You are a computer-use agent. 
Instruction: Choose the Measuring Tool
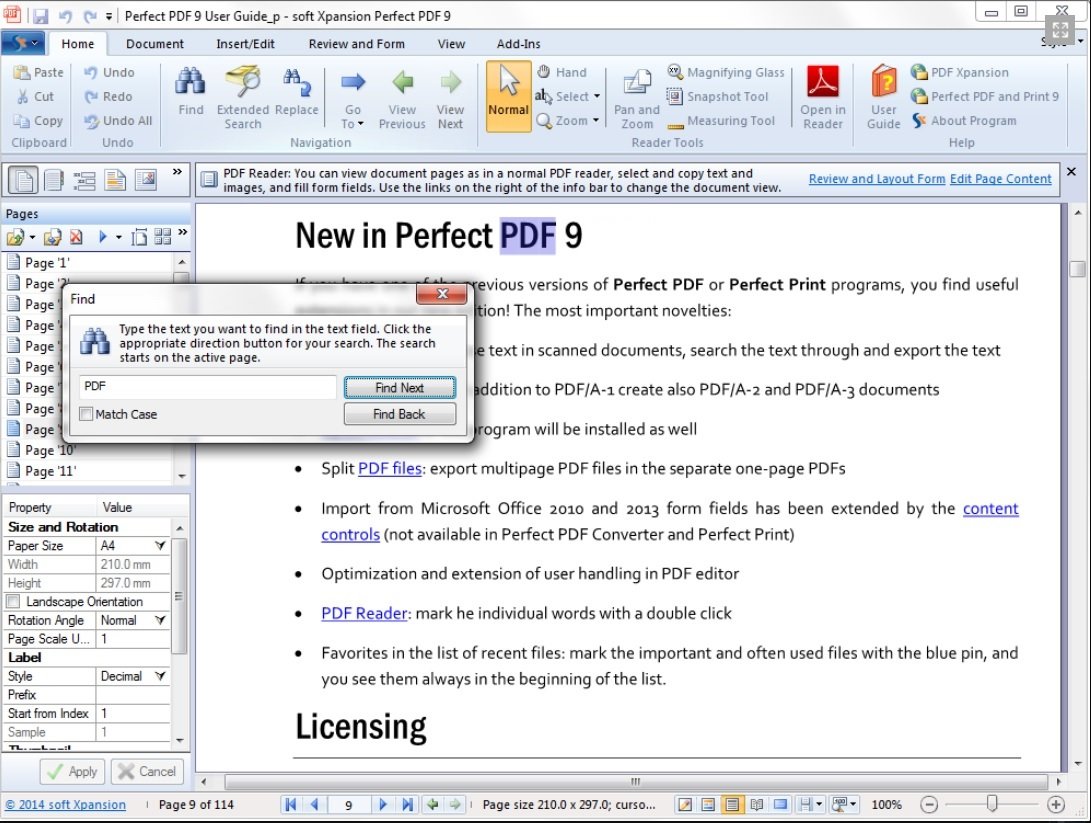tap(721, 121)
